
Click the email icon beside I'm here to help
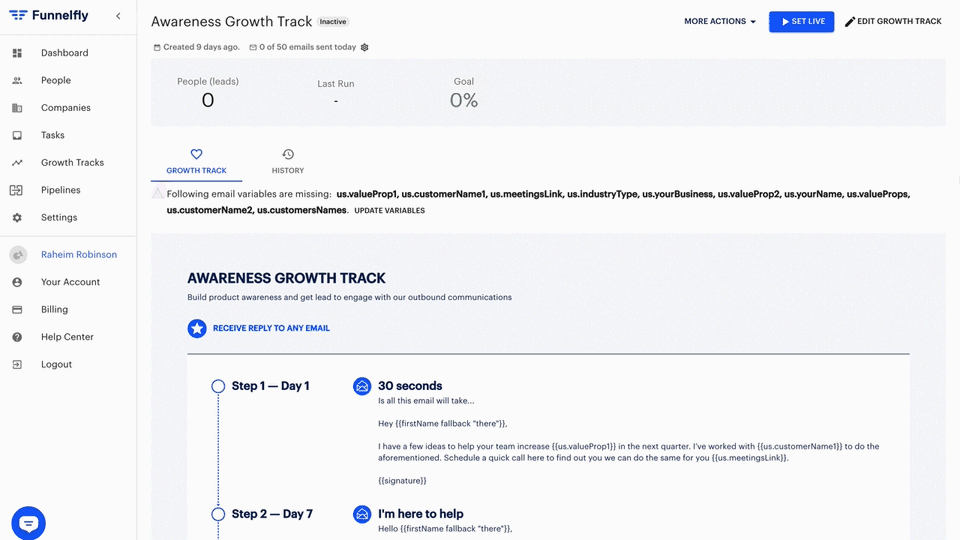click(362, 514)
